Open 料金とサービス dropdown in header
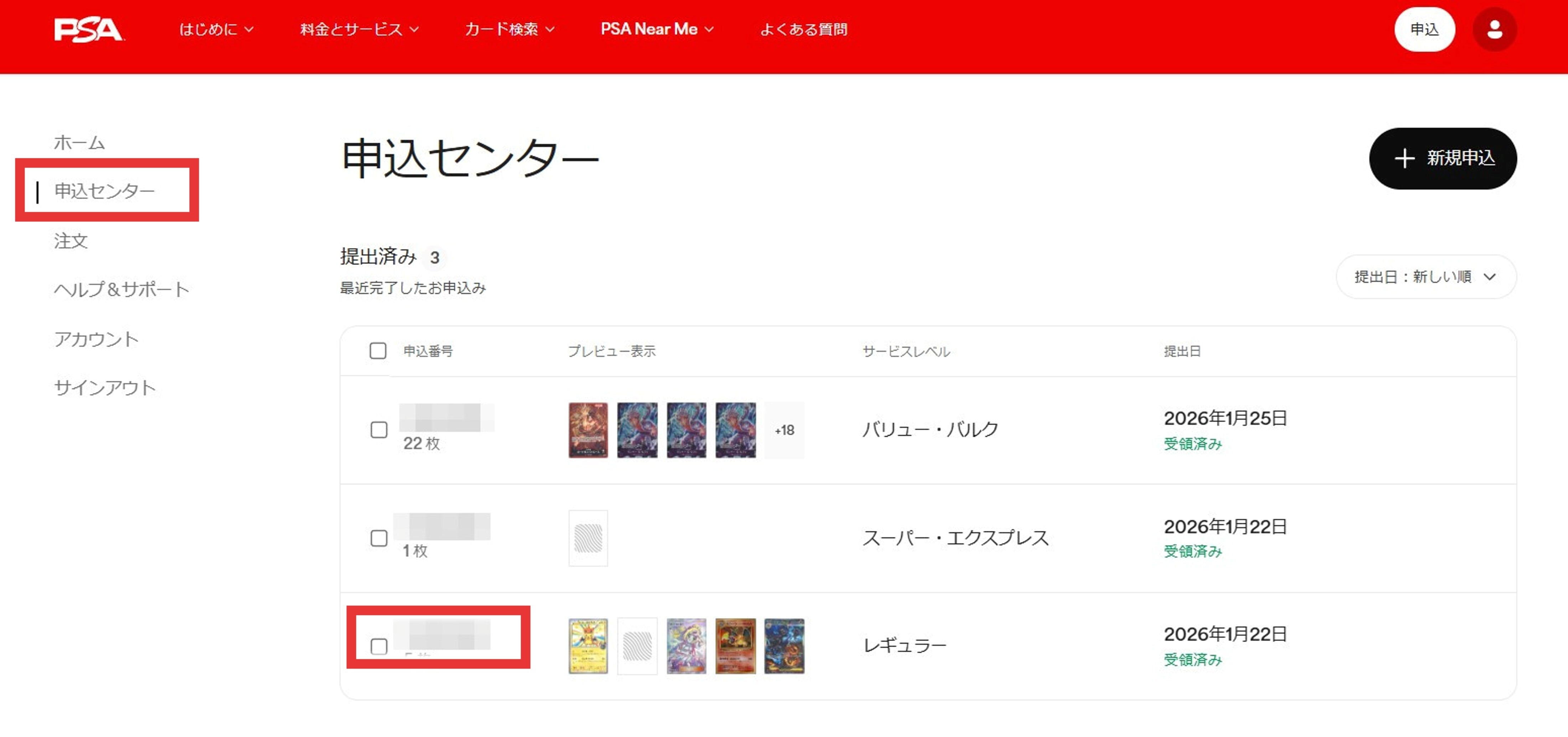The height and width of the screenshot is (737, 1568). click(359, 29)
